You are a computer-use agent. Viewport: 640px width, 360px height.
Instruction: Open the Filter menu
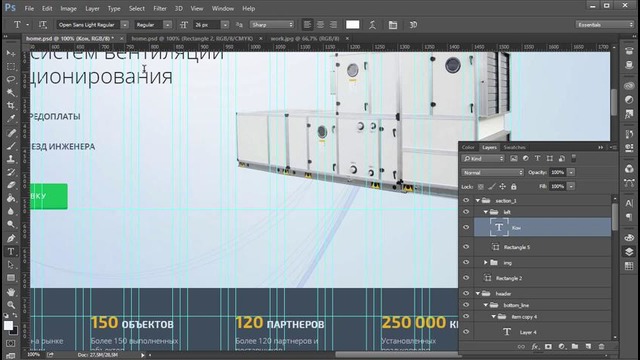[160, 9]
